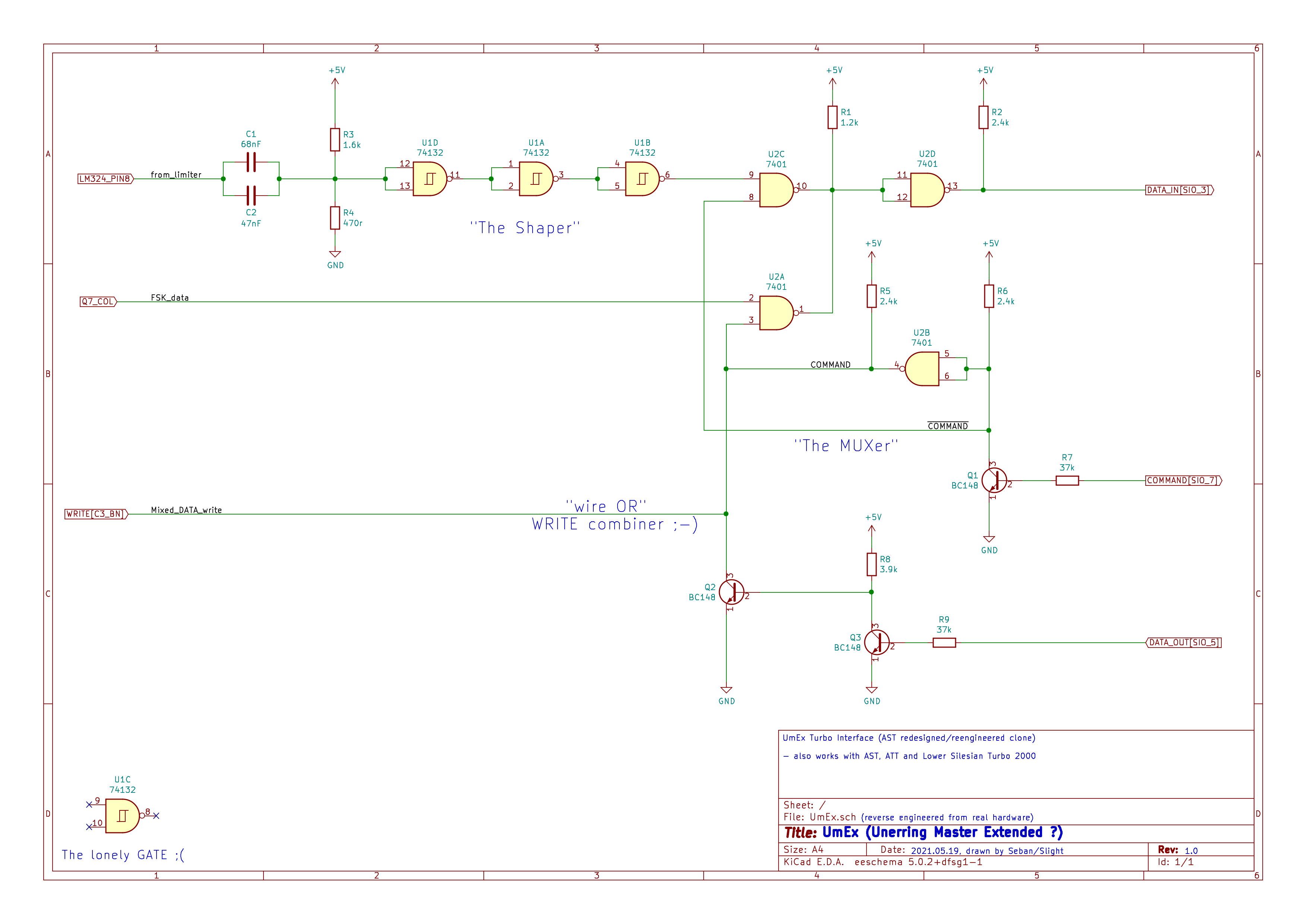Click the no-connect X on U1C pin 10
The width and height of the screenshot is (1307, 924).
89,827
